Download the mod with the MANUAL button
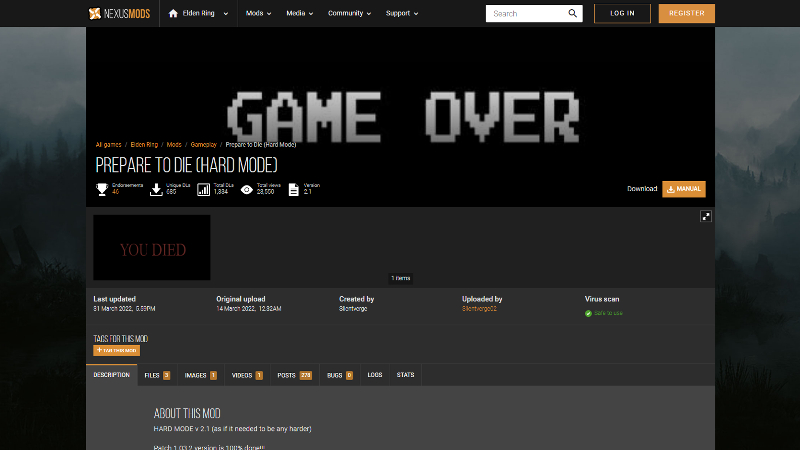The image size is (800, 450). pos(684,189)
